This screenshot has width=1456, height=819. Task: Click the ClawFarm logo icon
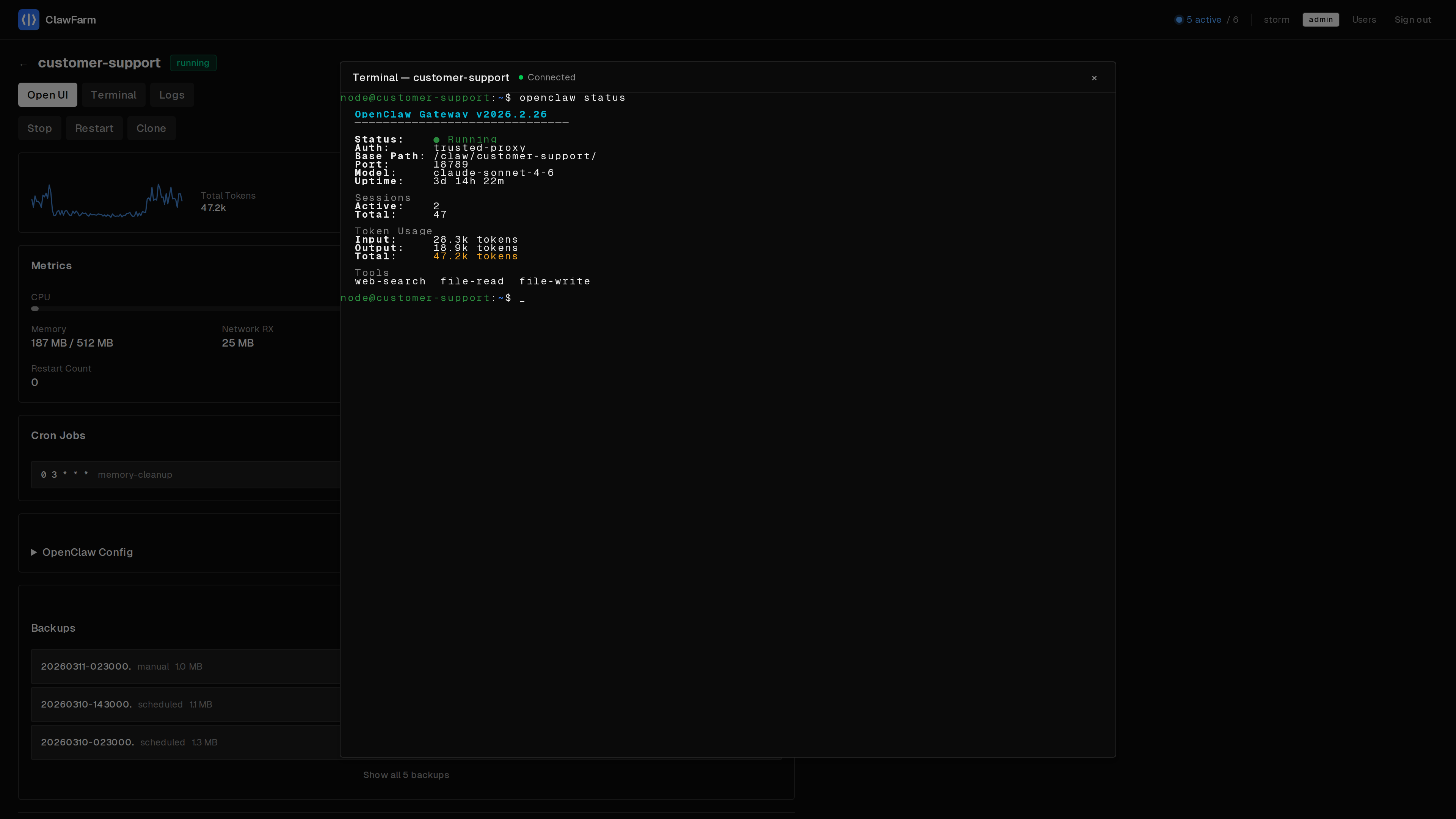28,20
